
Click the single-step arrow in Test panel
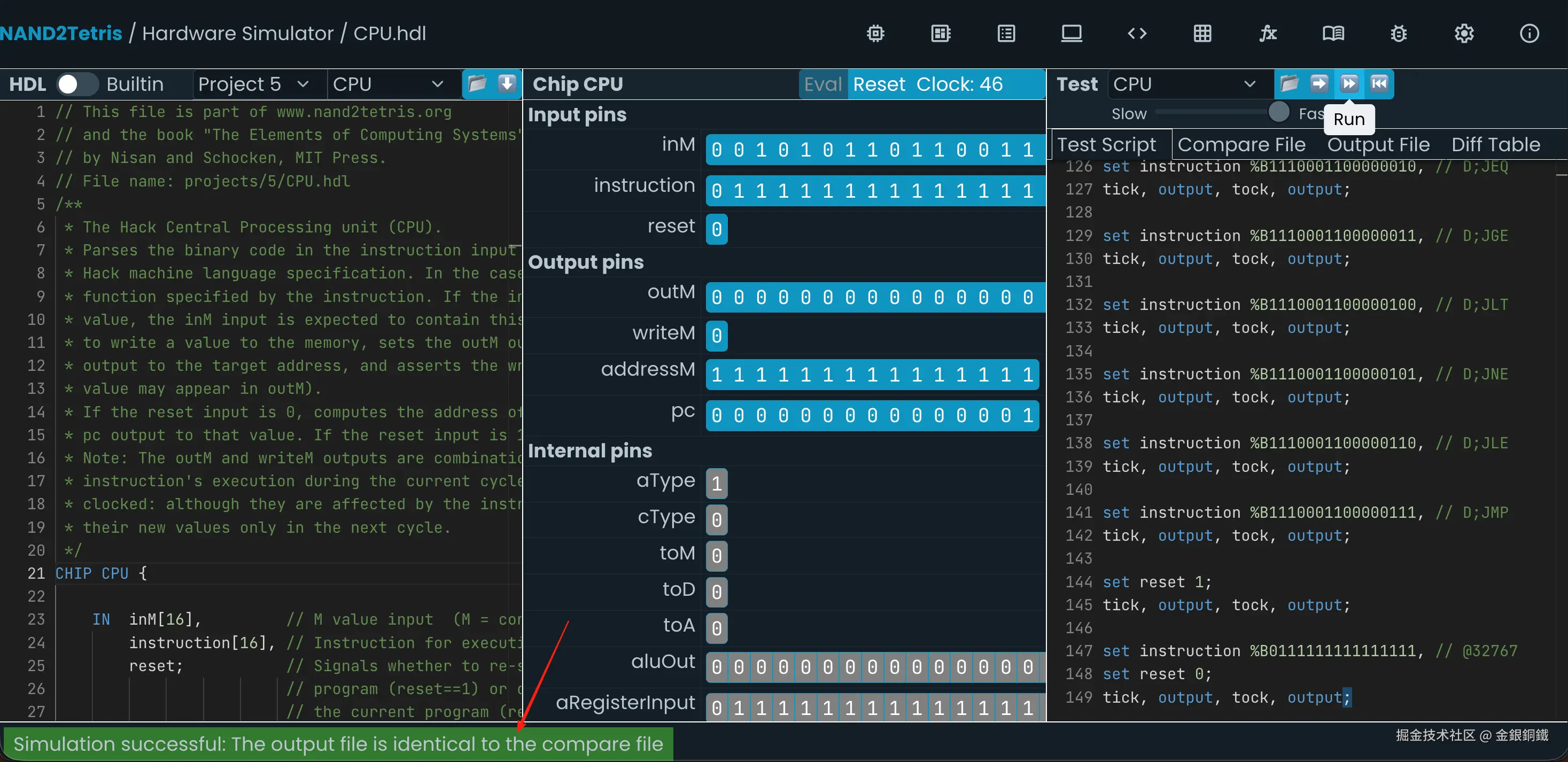(x=1319, y=83)
